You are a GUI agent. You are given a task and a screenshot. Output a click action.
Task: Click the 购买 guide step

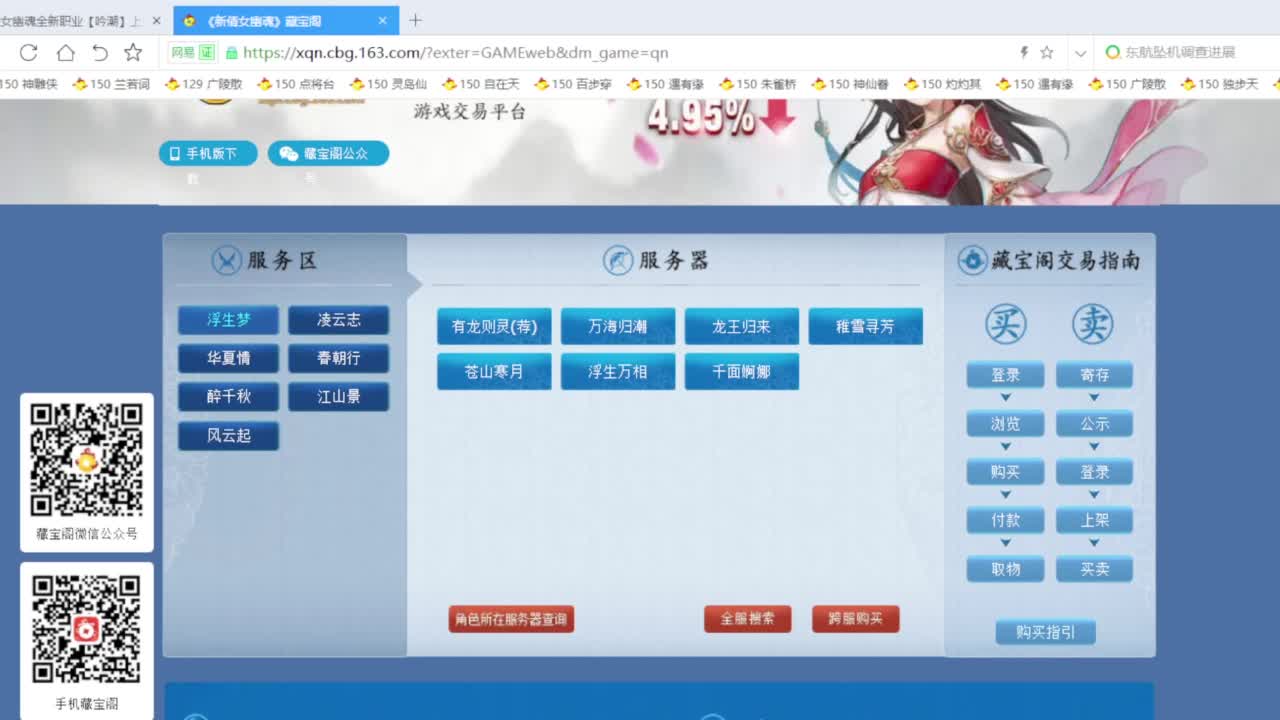point(1006,472)
